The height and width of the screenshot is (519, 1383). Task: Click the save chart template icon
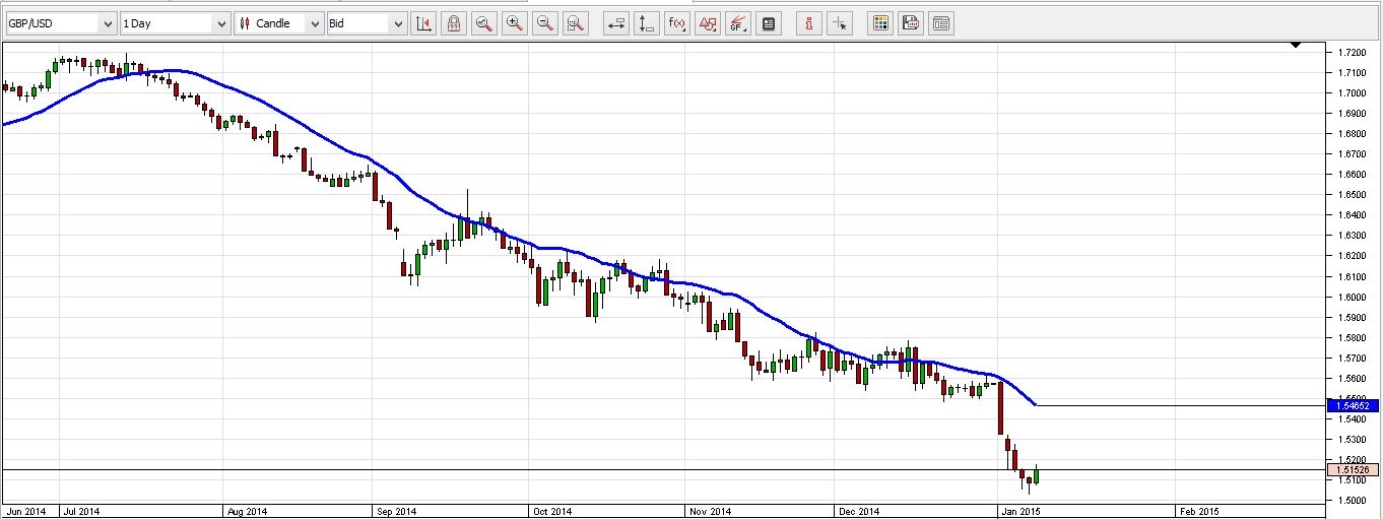click(x=910, y=23)
